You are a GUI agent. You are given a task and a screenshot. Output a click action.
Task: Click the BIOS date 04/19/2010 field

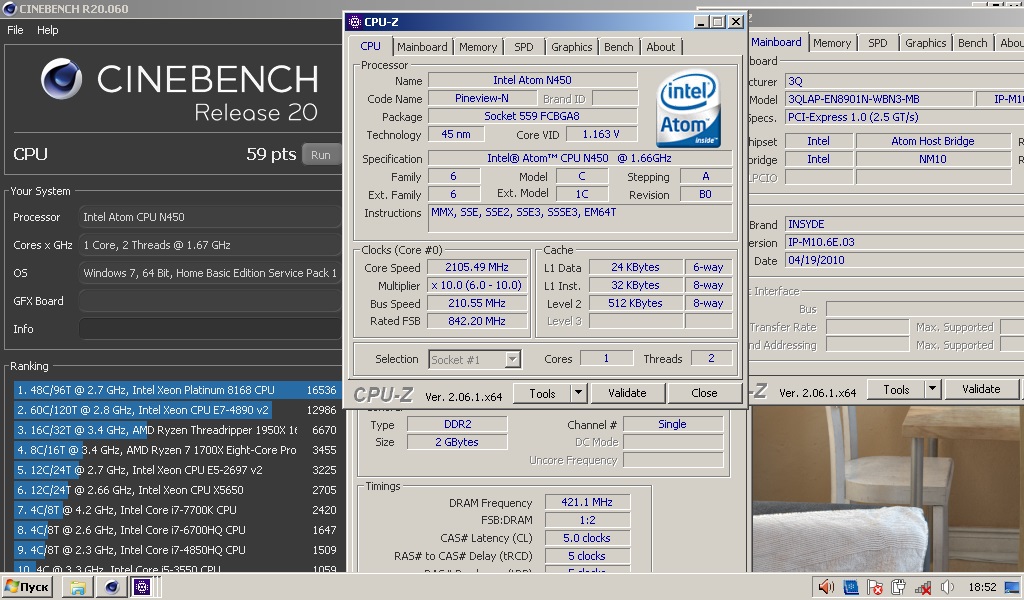point(904,260)
